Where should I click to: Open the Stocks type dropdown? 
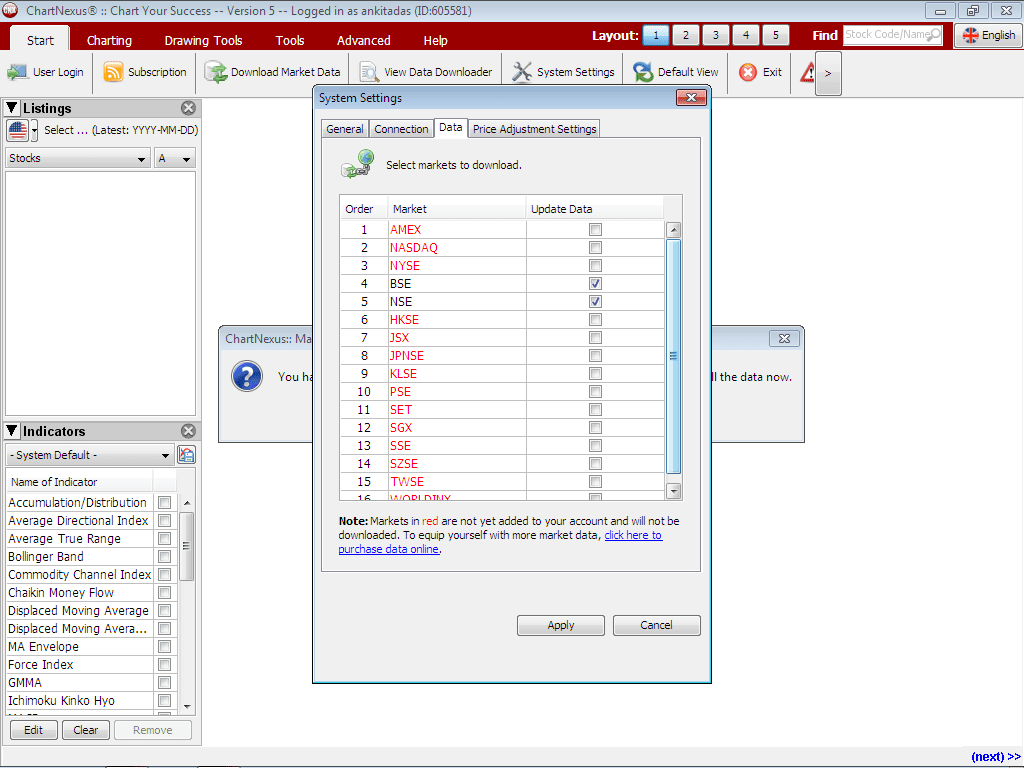[78, 159]
